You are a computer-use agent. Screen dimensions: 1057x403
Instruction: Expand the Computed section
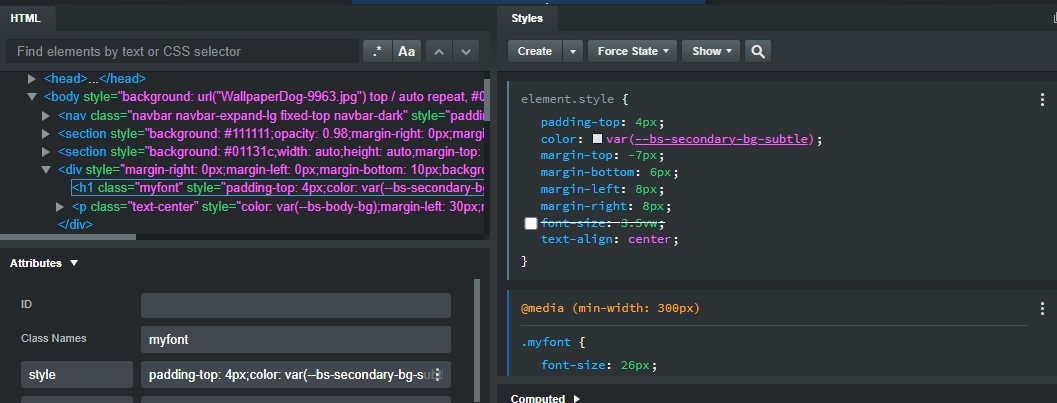(576, 398)
